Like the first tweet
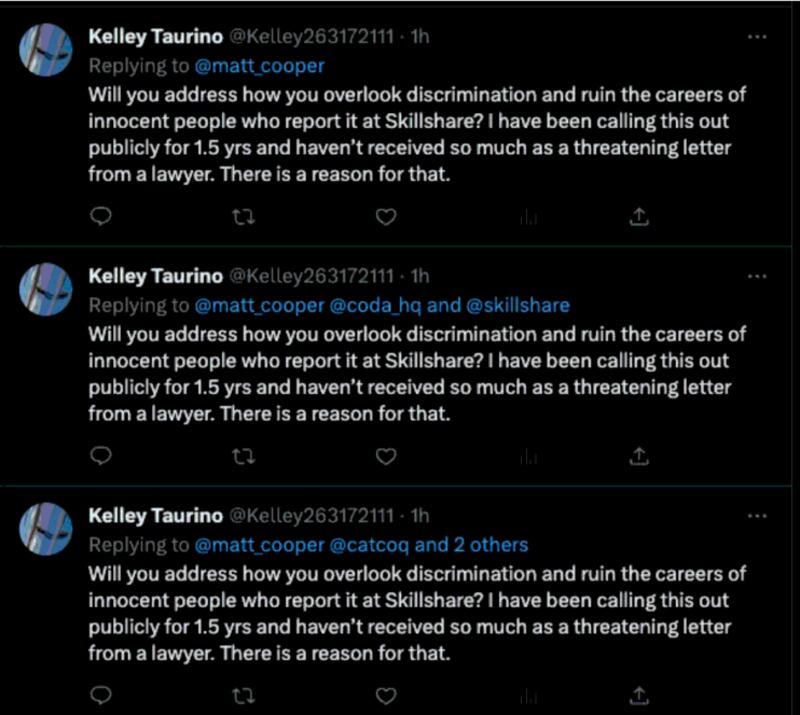 point(385,214)
